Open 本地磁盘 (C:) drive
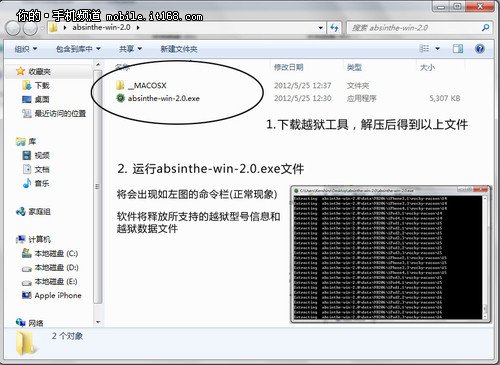This screenshot has height=365, width=500. pos(50,253)
